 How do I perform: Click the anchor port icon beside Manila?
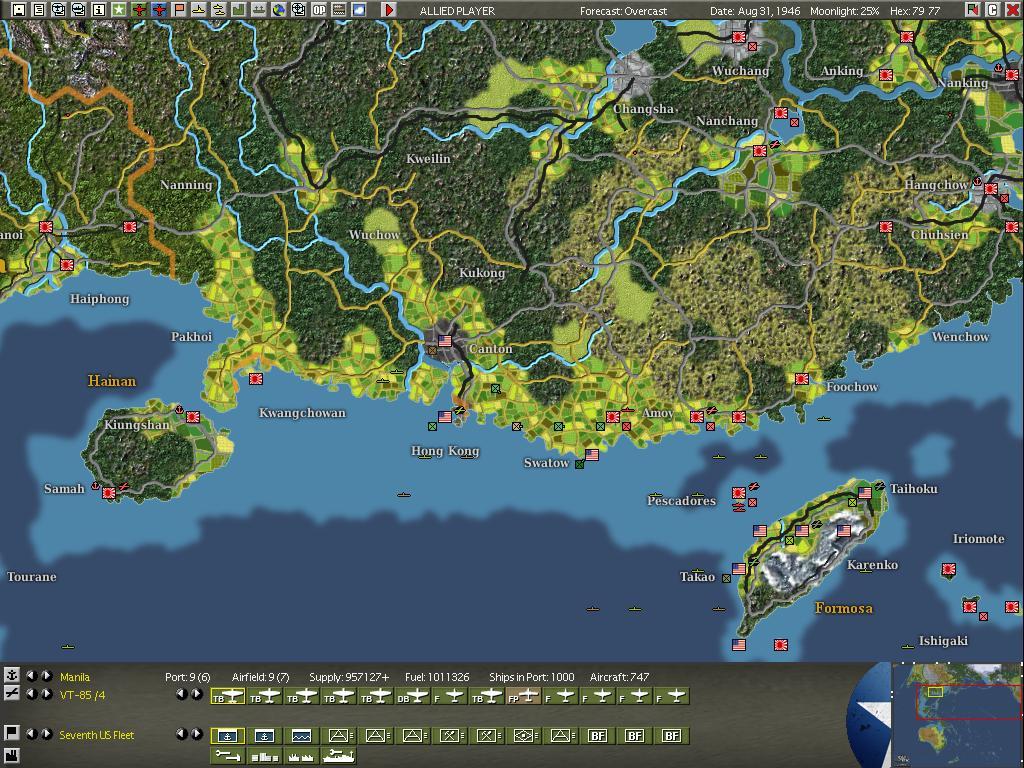[11, 676]
